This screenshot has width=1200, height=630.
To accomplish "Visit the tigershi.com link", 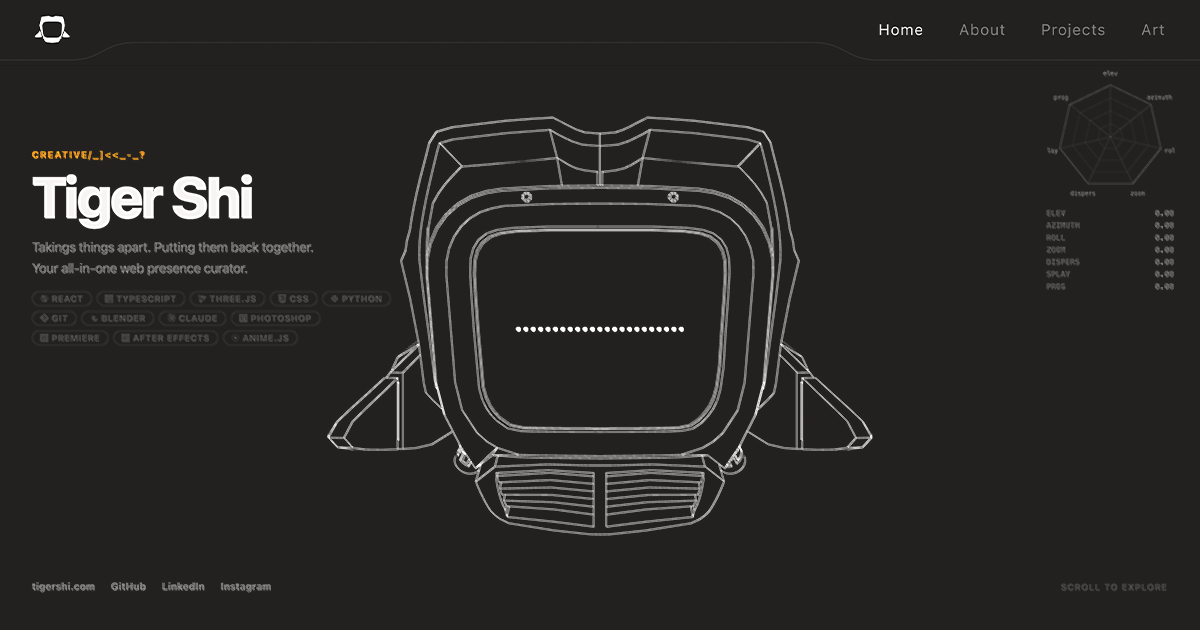I will [63, 587].
